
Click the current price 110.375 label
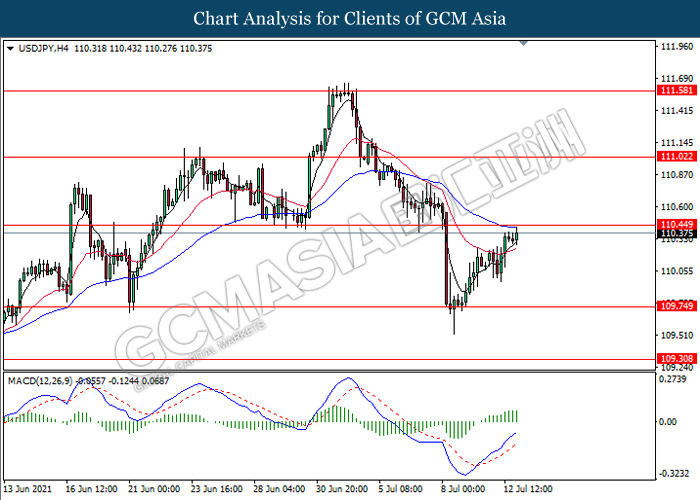(677, 234)
